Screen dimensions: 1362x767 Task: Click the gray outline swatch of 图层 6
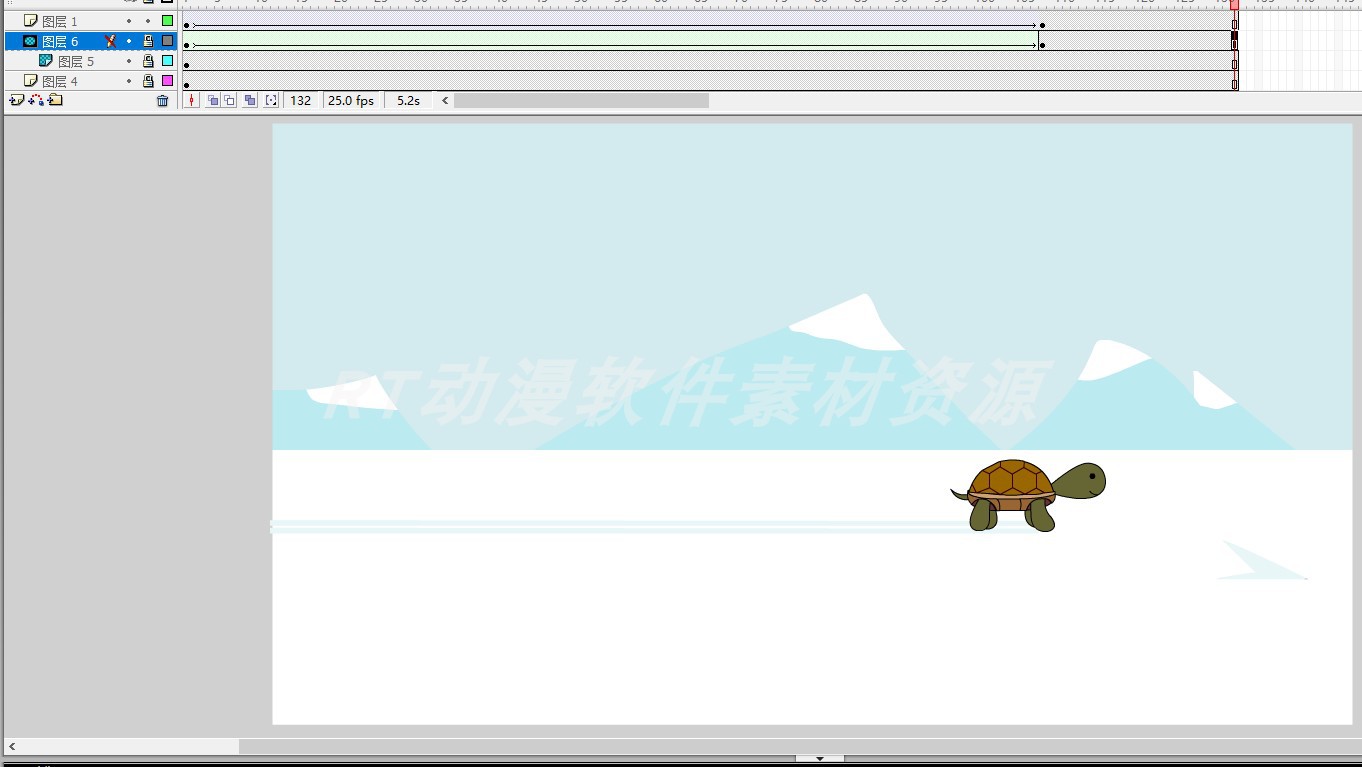(x=167, y=41)
